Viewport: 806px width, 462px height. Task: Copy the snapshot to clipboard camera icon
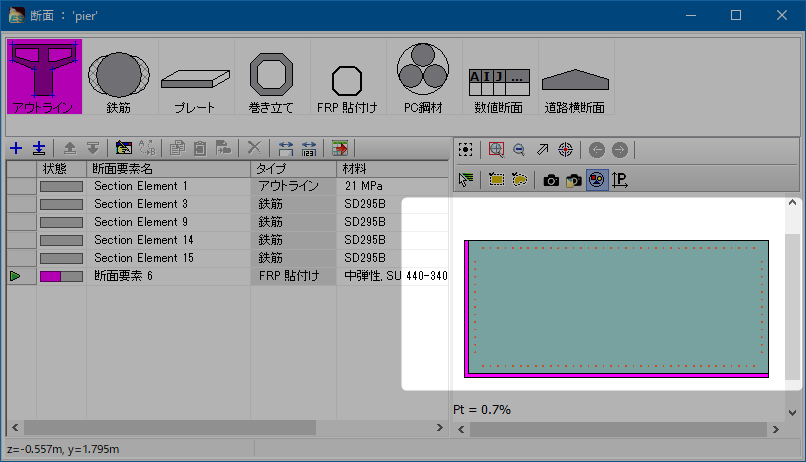point(573,180)
